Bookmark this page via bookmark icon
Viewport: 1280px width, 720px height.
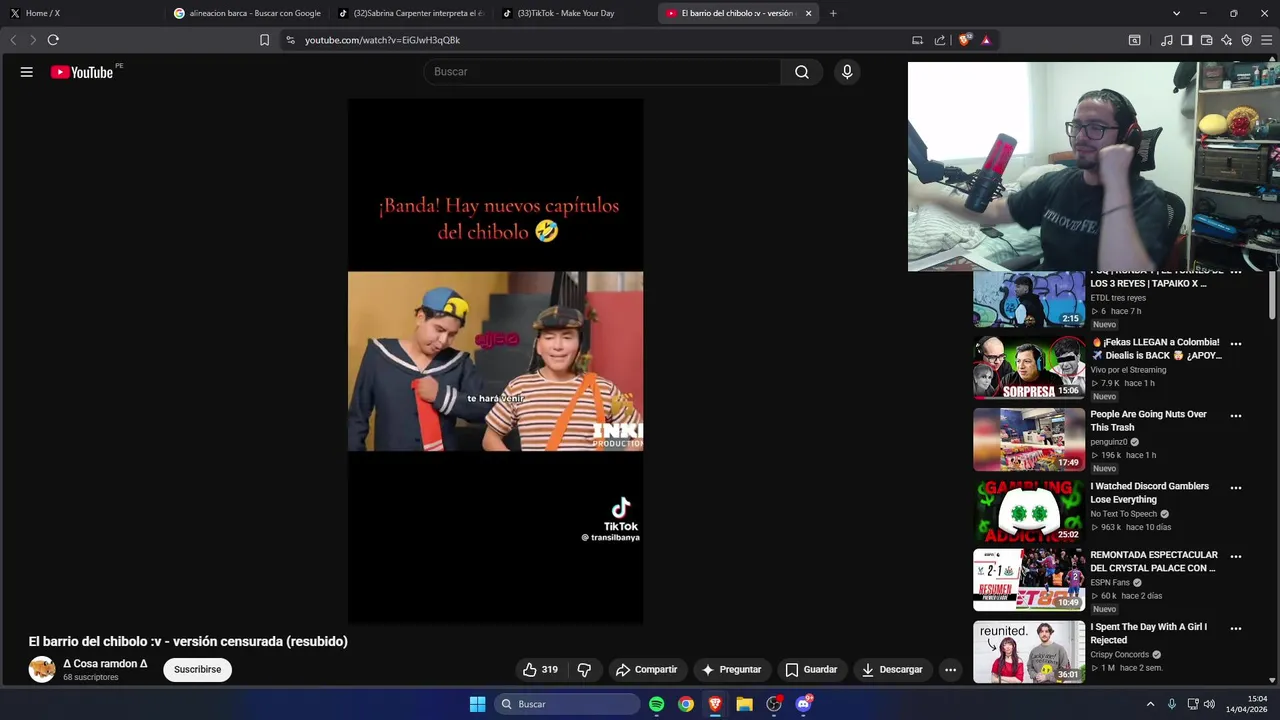264,40
